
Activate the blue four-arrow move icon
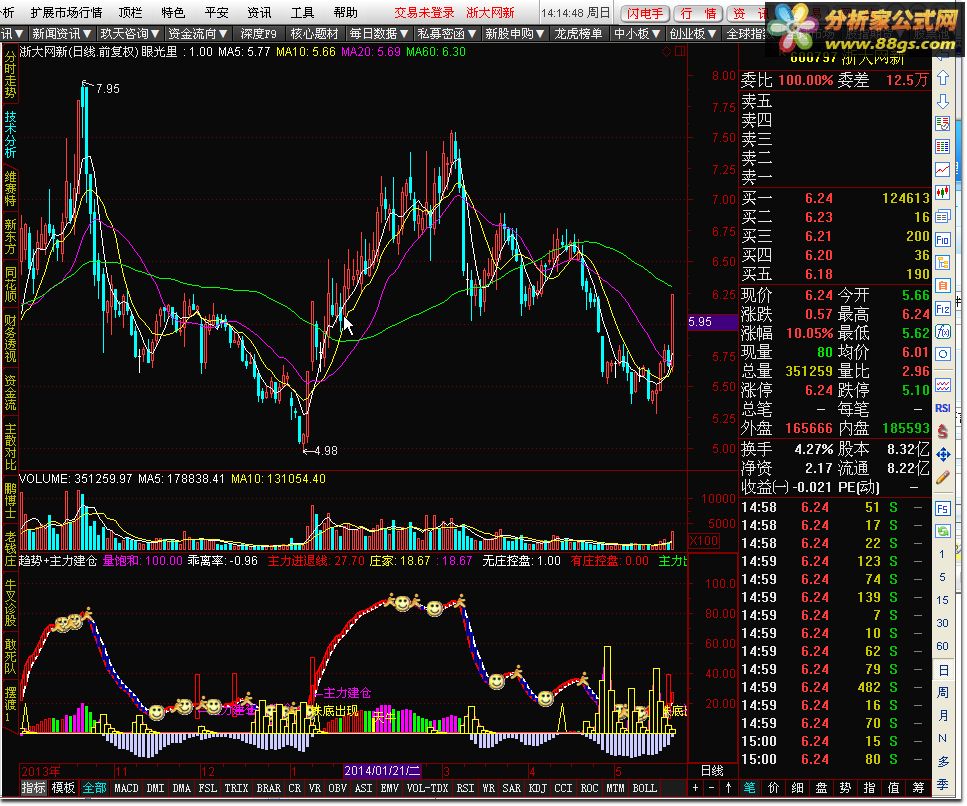point(942,455)
